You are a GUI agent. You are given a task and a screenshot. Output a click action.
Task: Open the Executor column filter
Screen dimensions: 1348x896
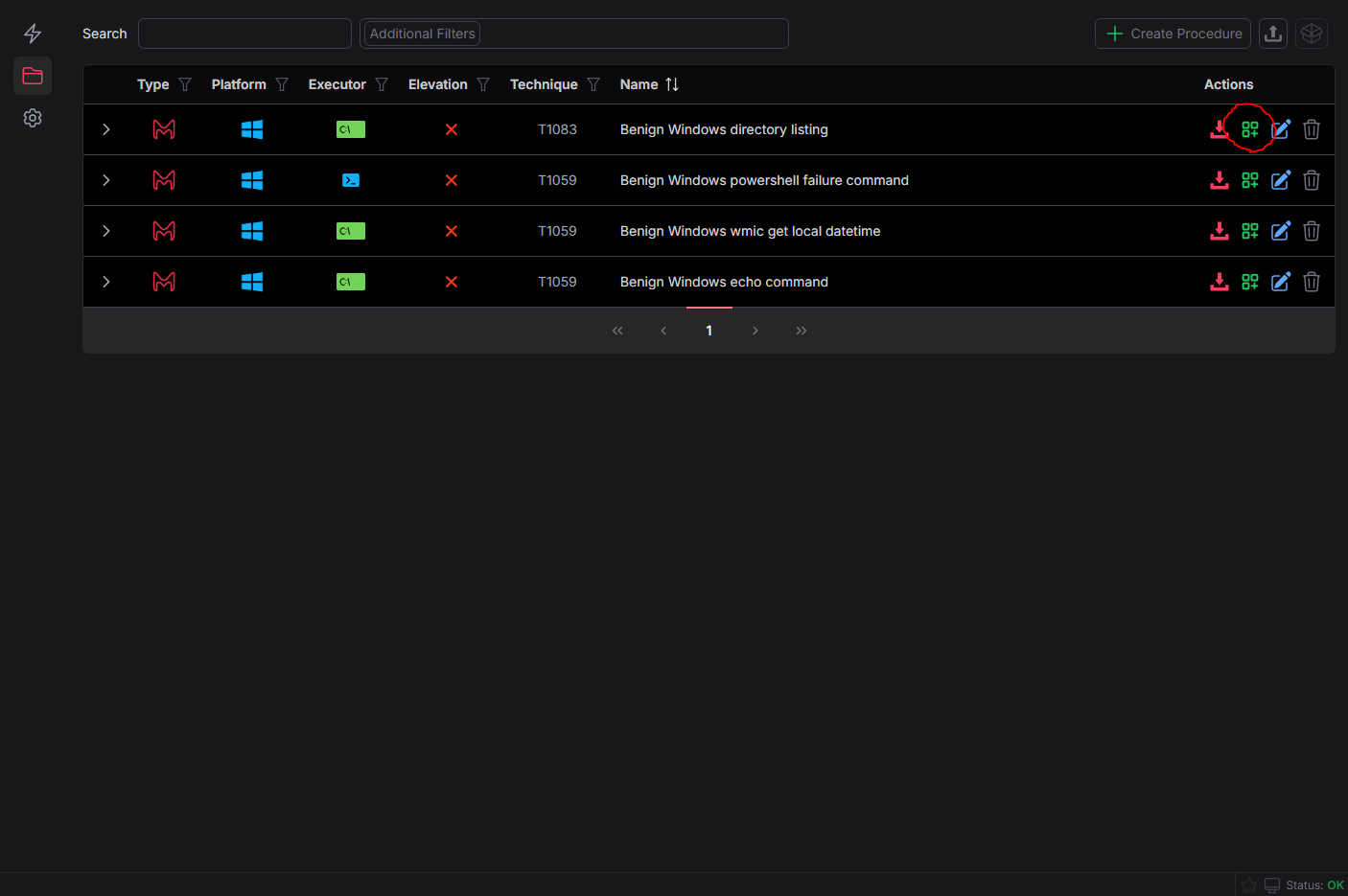pyautogui.click(x=382, y=84)
